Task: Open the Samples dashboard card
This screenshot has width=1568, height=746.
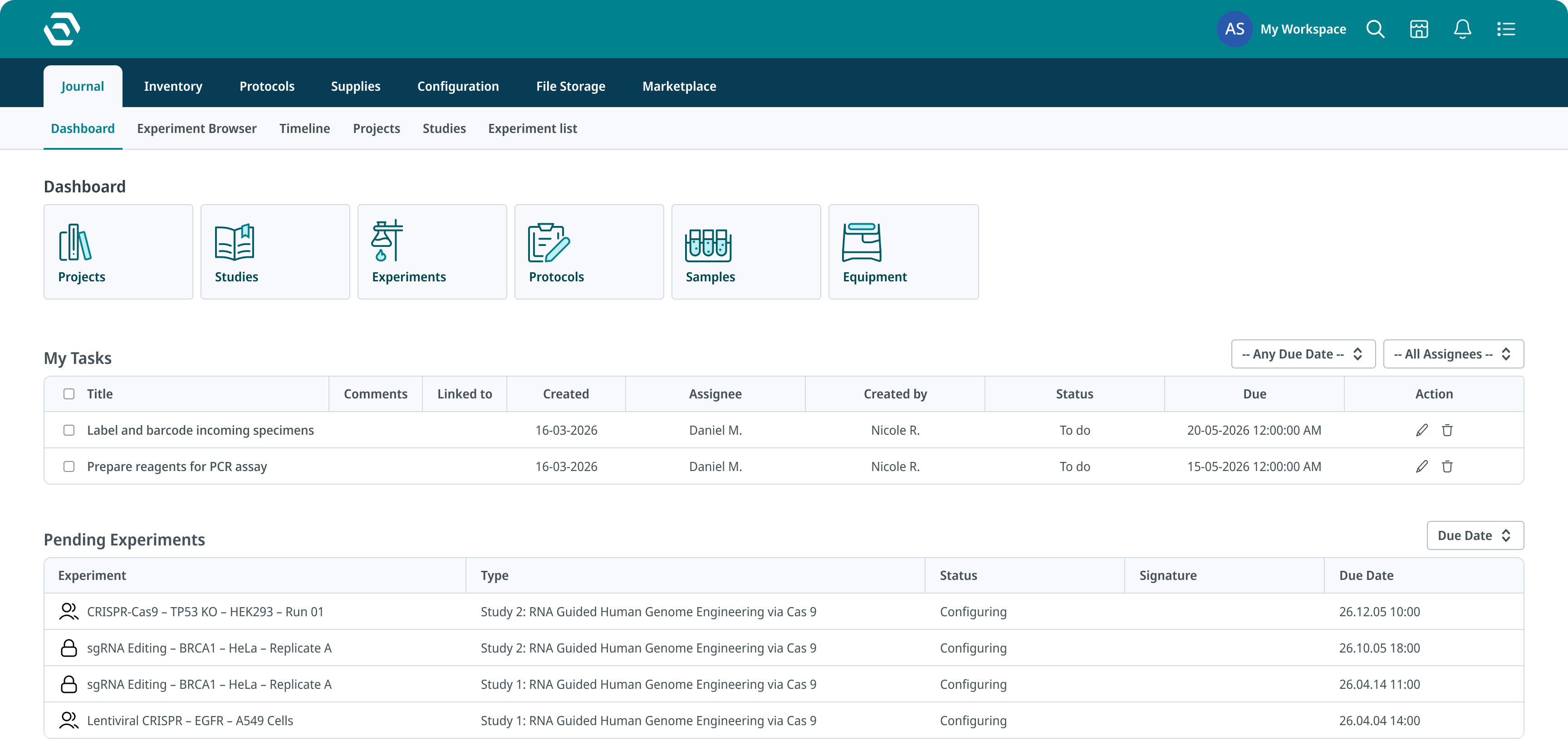Action: pos(746,251)
